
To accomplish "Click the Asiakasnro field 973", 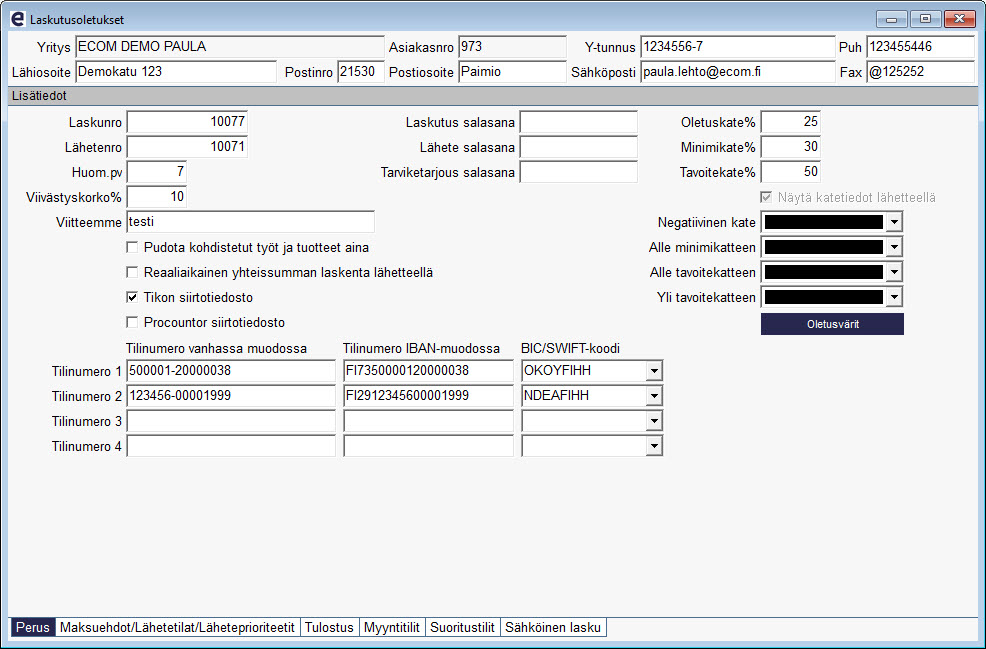I will [512, 47].
